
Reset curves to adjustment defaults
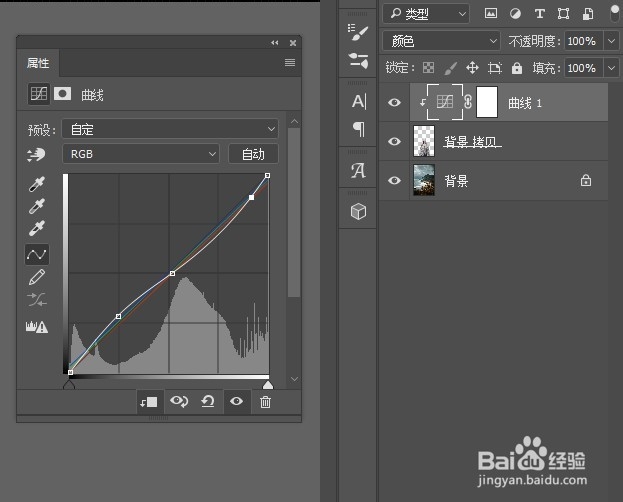point(207,401)
